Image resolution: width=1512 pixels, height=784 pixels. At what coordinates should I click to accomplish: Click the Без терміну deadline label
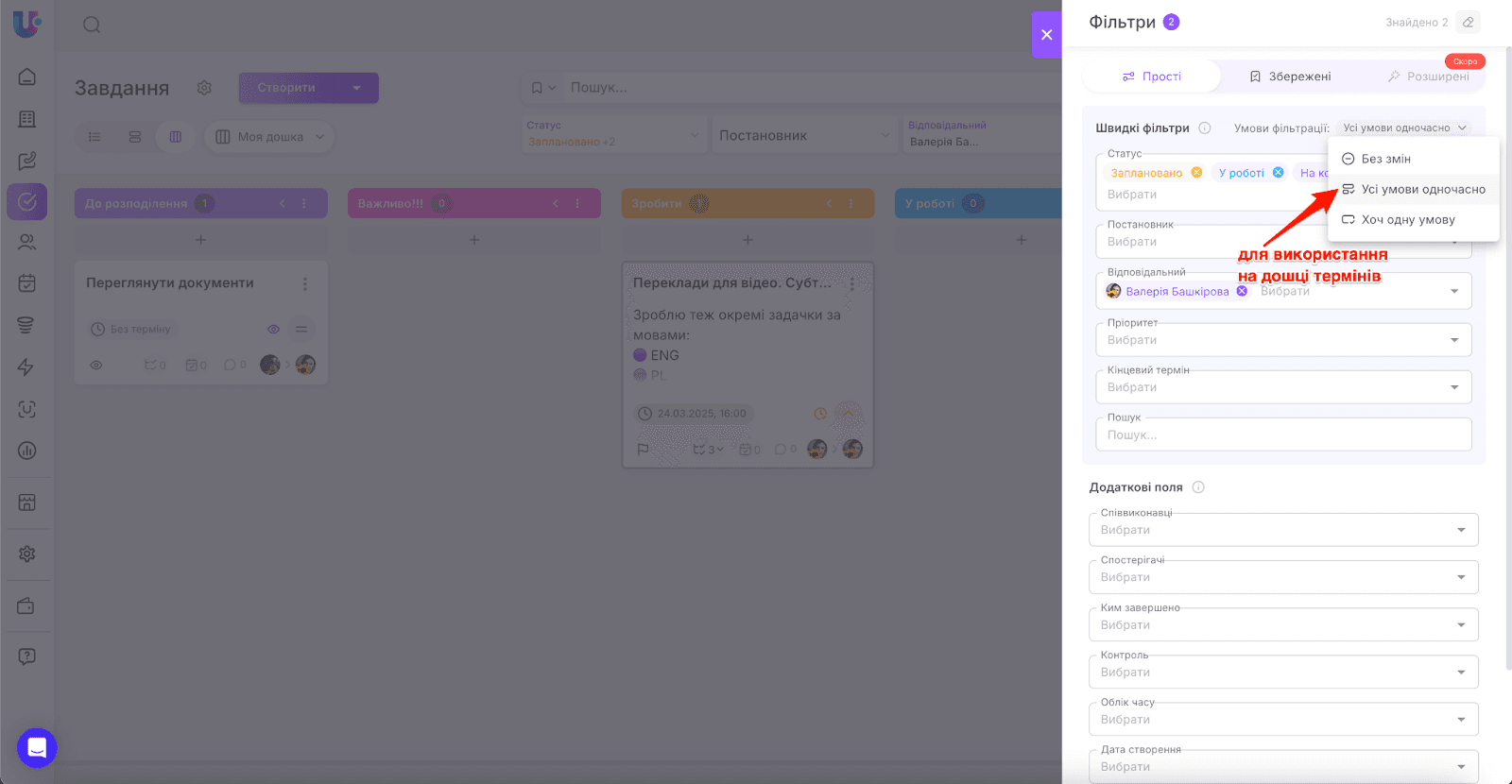click(130, 329)
